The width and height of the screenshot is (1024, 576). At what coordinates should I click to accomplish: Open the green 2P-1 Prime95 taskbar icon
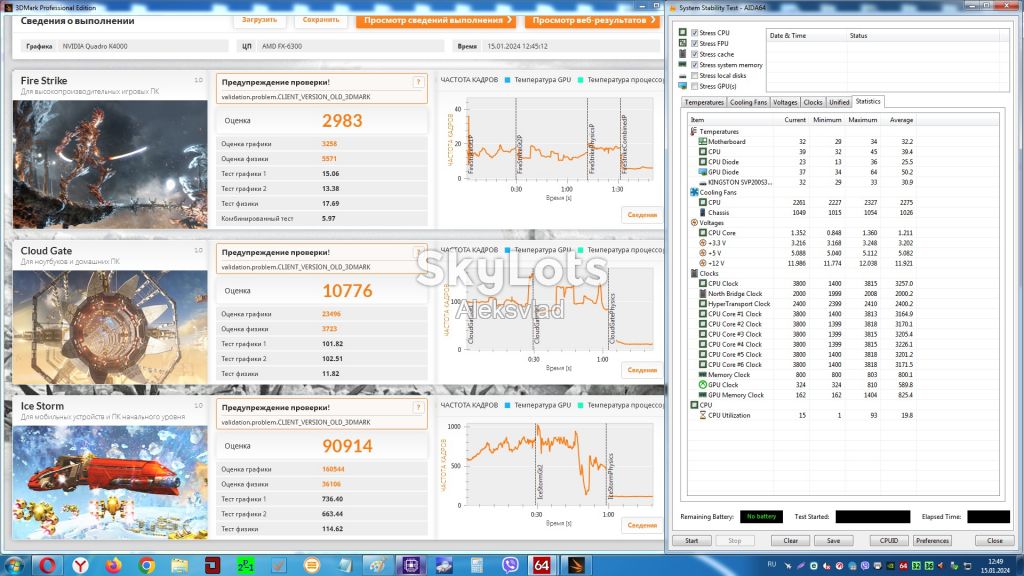pyautogui.click(x=246, y=565)
